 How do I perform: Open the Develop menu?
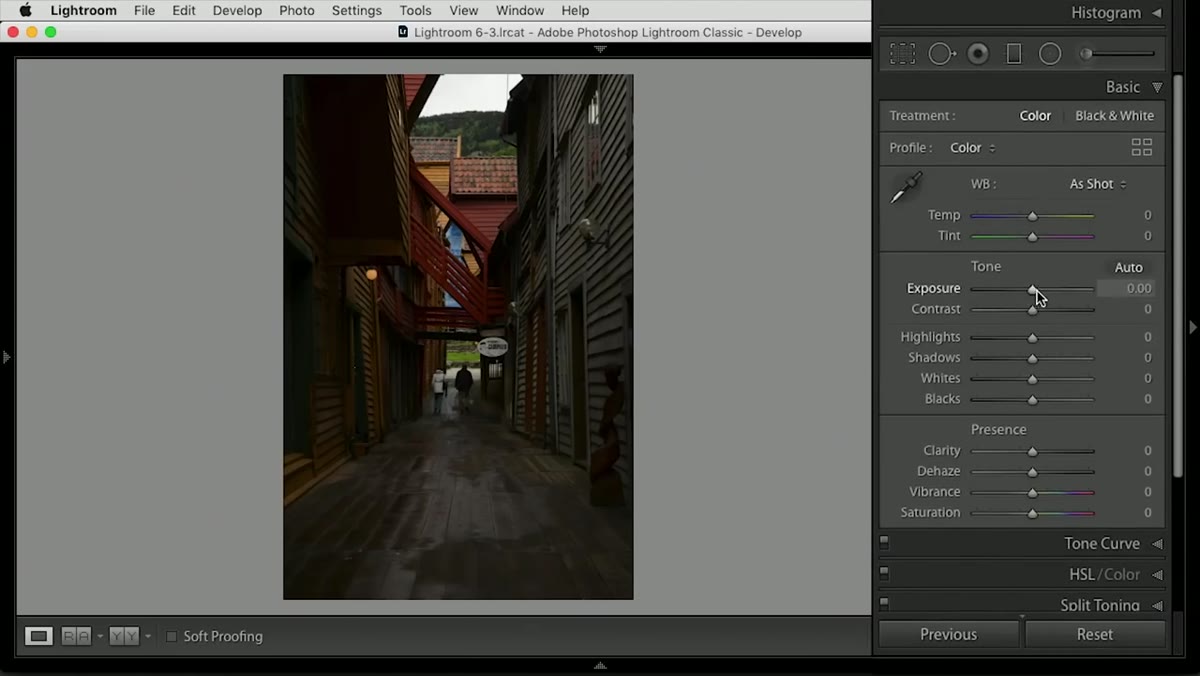coord(237,11)
